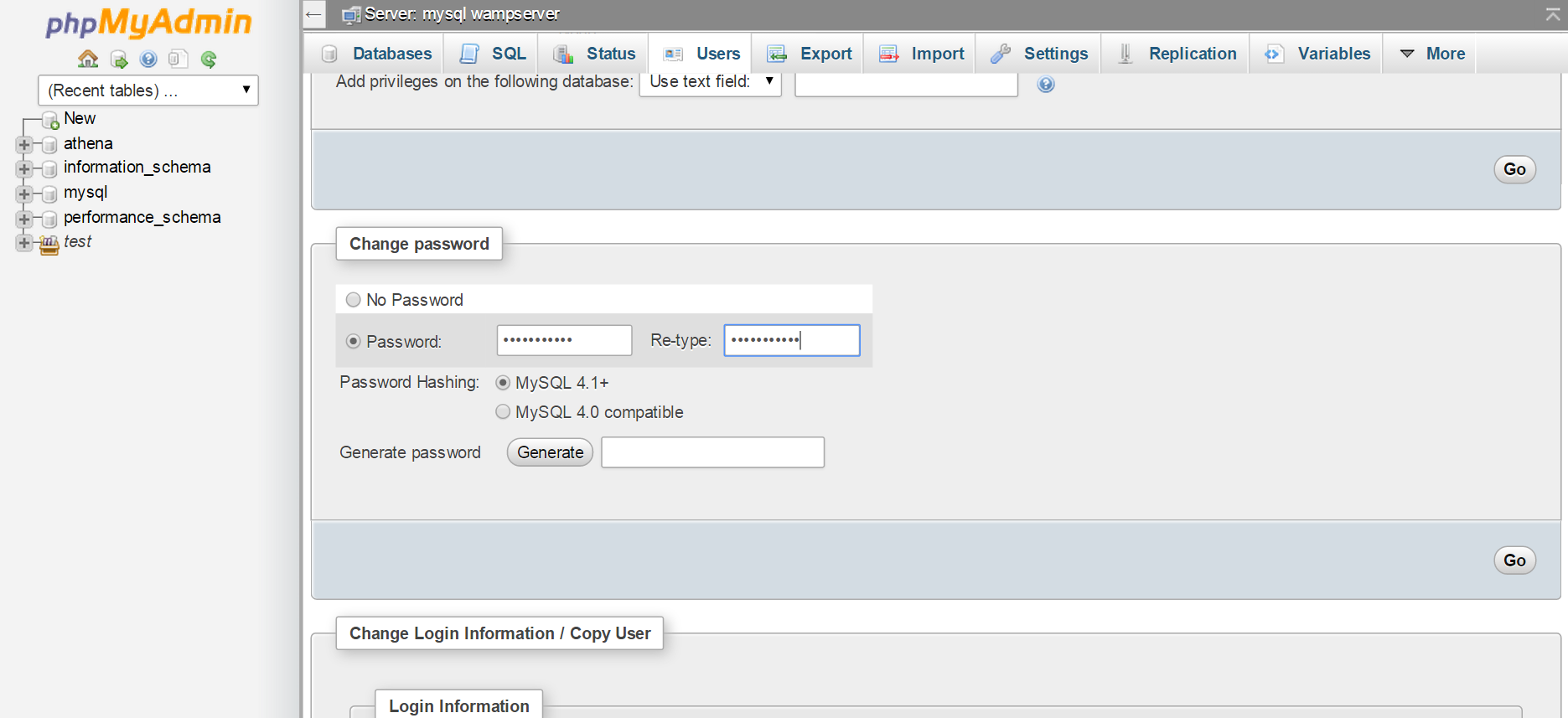Expand the information_schema tree node
The height and width of the screenshot is (718, 1568).
[x=24, y=169]
